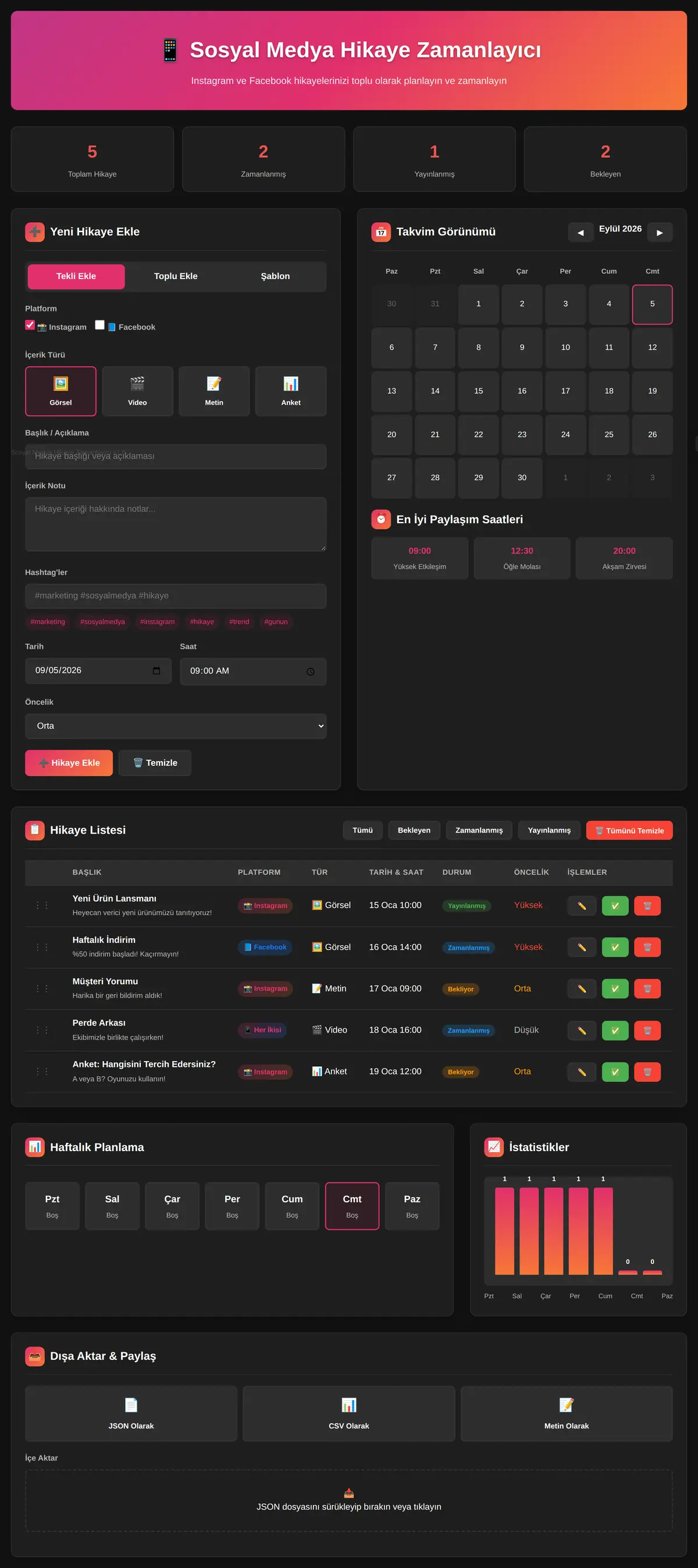Click the drag handle of Perde Arkası row
698x1568 pixels.
42,1030
